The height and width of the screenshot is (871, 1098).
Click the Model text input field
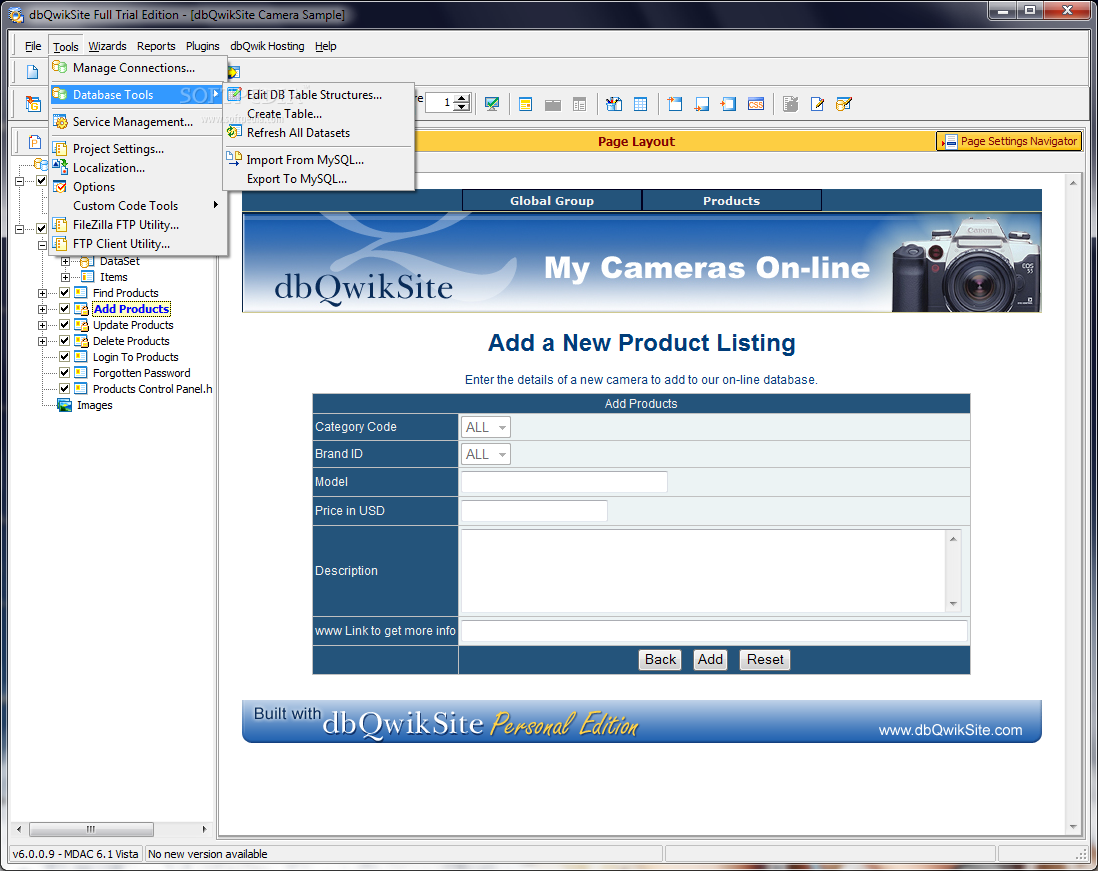pyautogui.click(x=564, y=482)
